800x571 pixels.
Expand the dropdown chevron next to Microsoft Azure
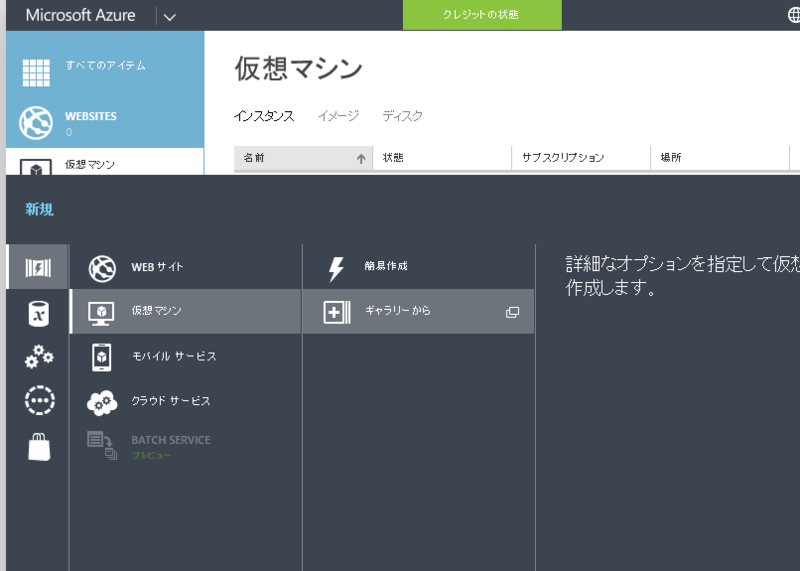tap(169, 17)
